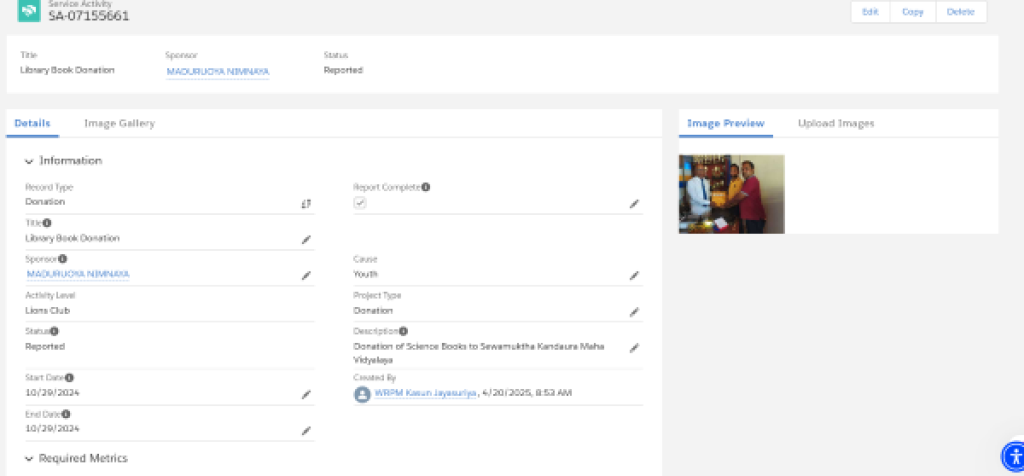Screen dimensions: 1024x476
Task: Click the Copy button
Action: click(x=912, y=12)
